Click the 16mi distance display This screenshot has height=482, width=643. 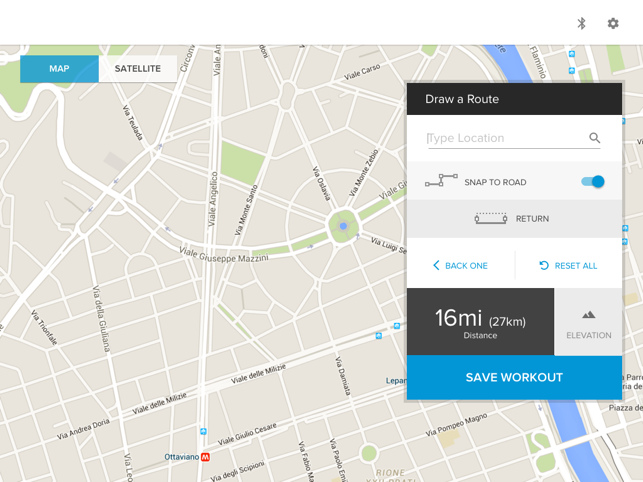coord(480,322)
